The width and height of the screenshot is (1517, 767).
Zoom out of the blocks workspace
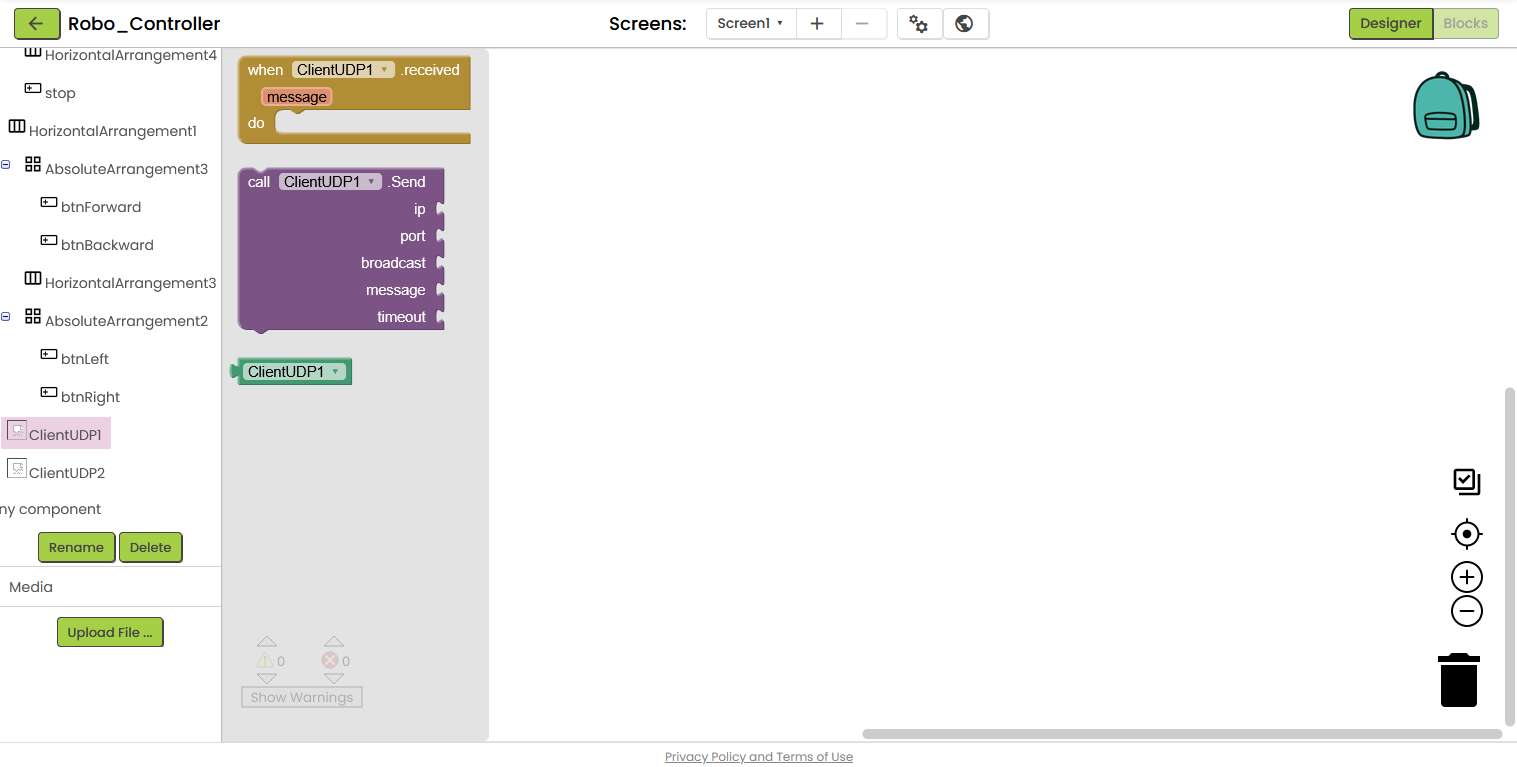click(1466, 611)
